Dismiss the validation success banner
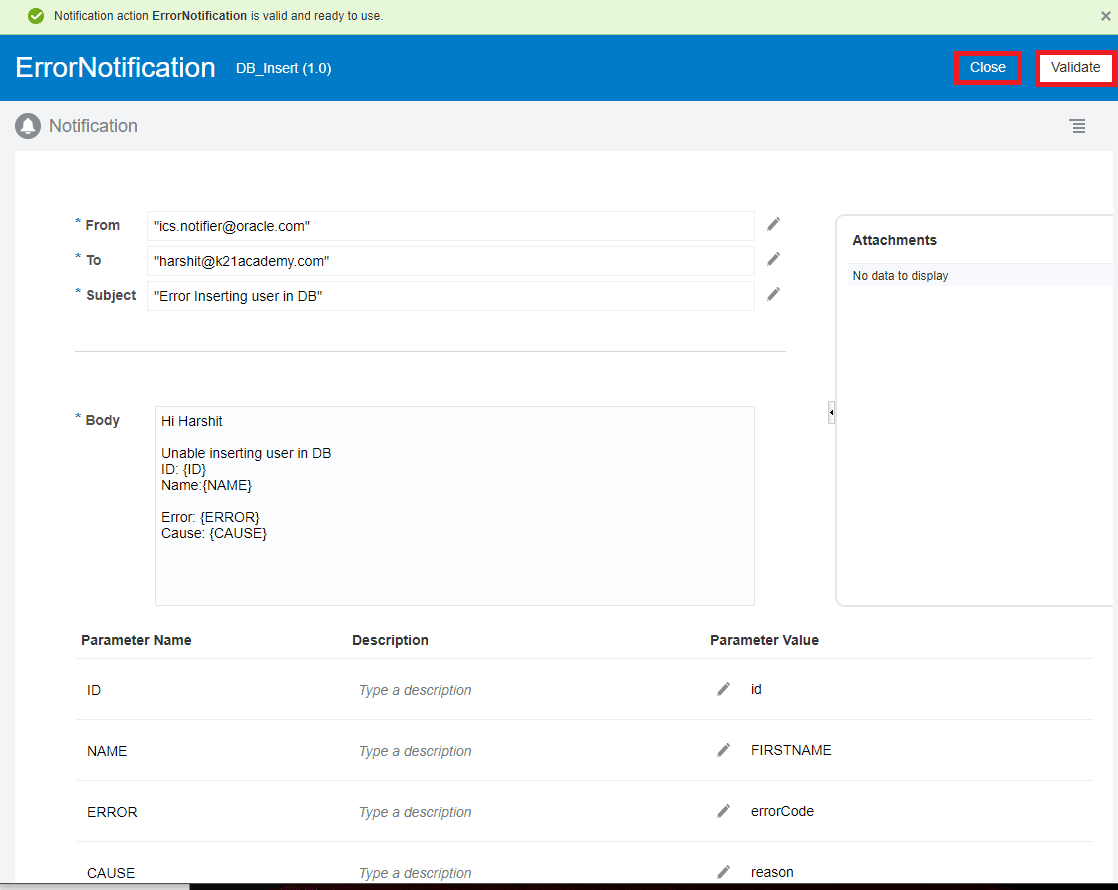The image size is (1118, 890). coord(1104,17)
